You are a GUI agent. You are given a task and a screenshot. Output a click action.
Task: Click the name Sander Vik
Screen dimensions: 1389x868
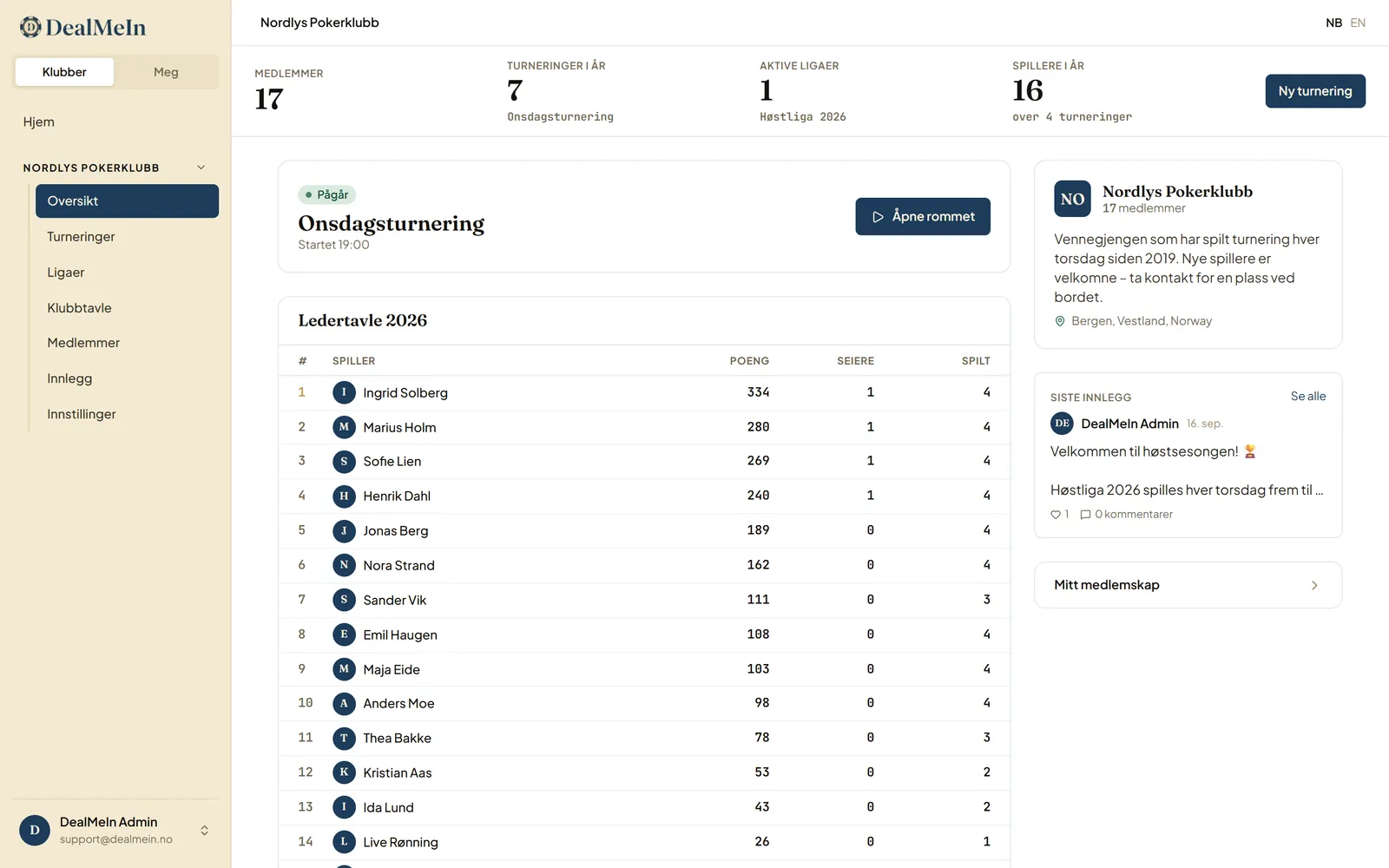click(395, 600)
